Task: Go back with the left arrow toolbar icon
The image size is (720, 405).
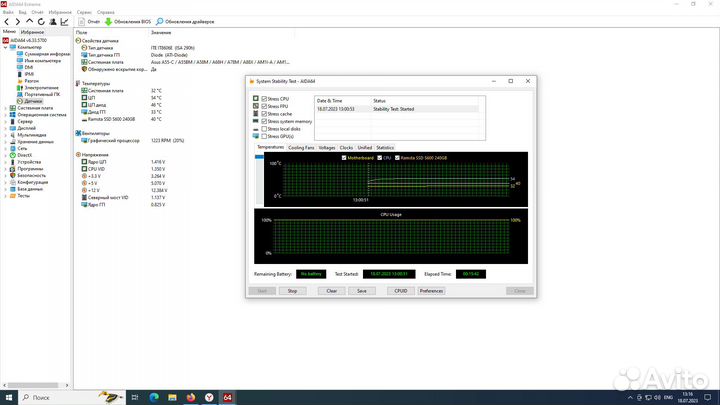Action: (6, 22)
